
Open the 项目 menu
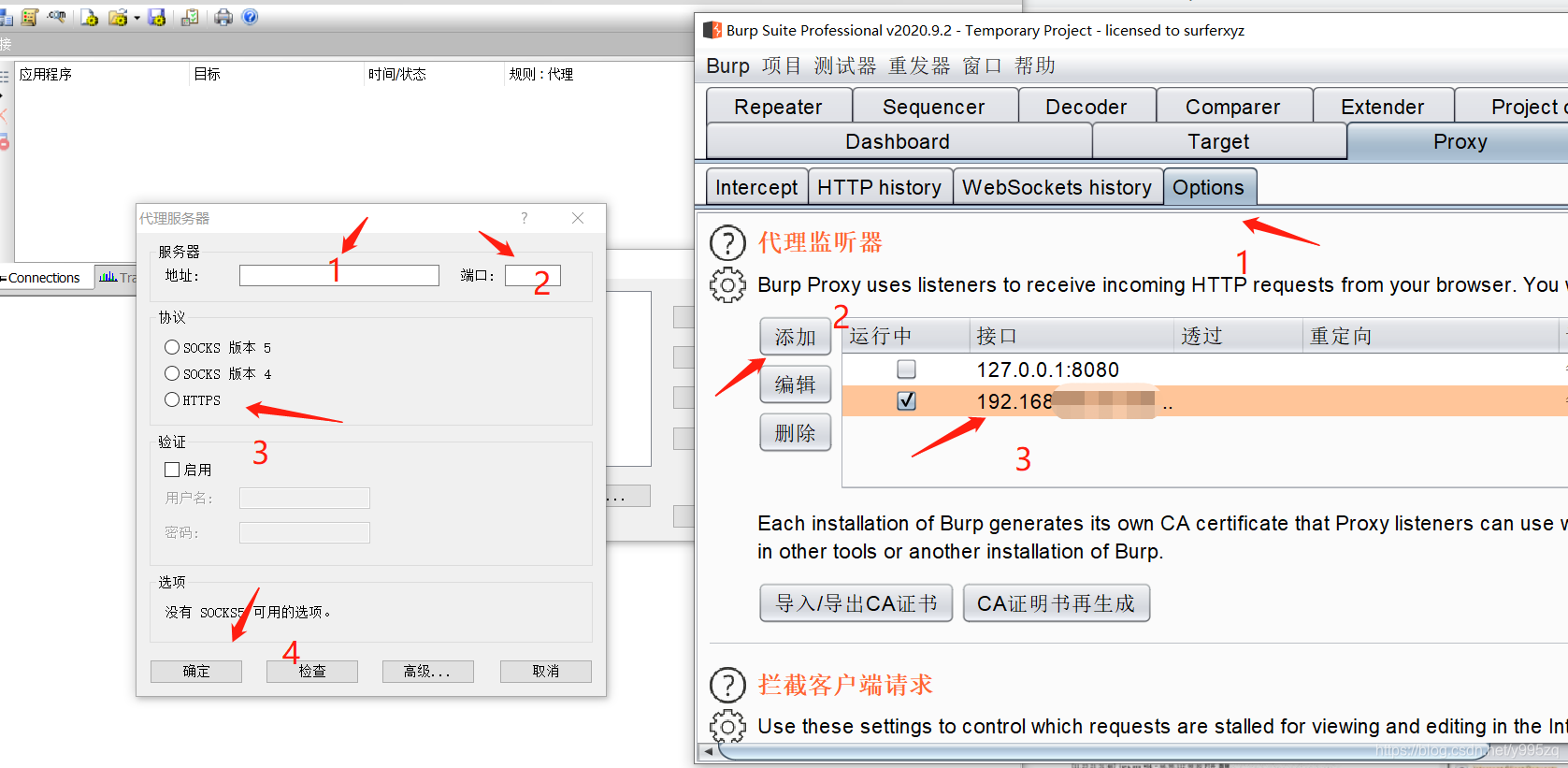tap(782, 65)
